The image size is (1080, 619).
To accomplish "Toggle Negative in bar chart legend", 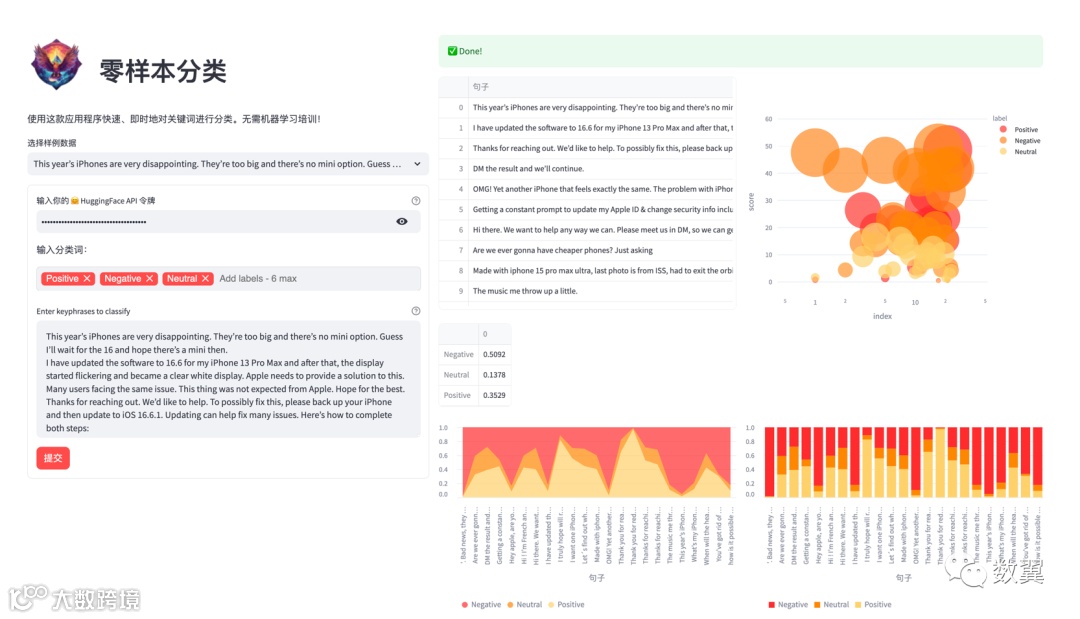I will (788, 605).
